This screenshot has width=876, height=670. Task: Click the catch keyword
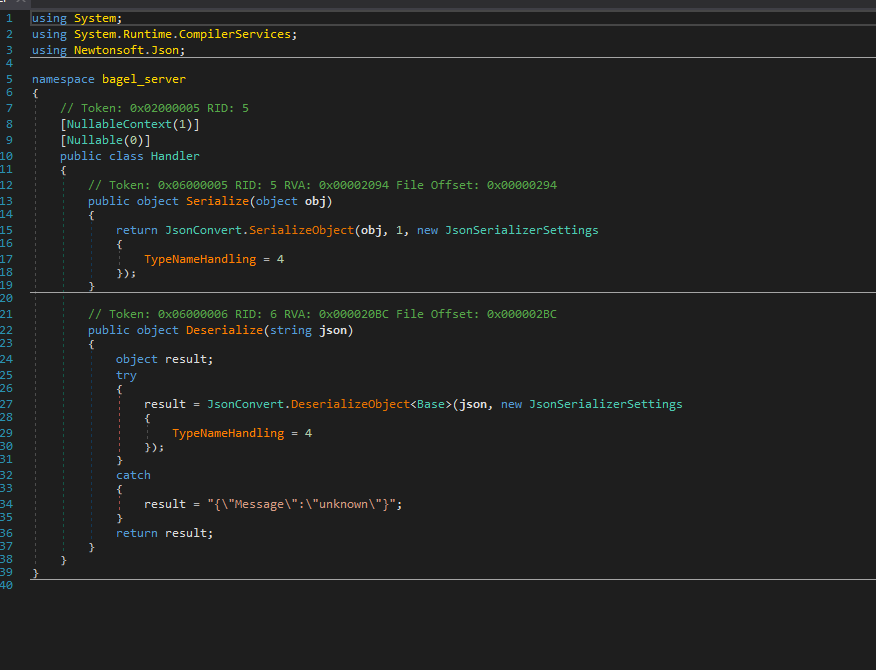(133, 476)
